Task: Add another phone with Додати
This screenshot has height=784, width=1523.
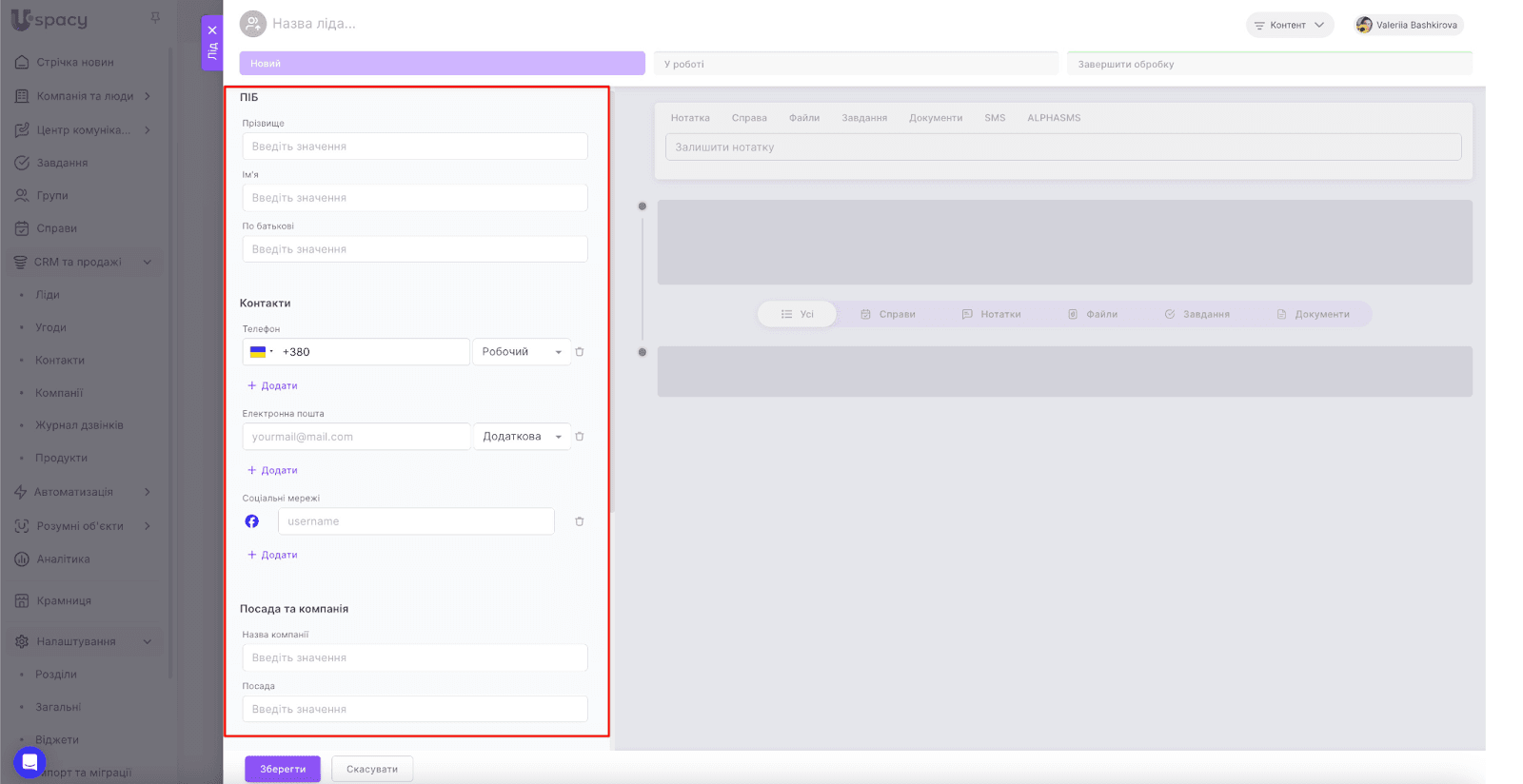Action: (x=272, y=385)
